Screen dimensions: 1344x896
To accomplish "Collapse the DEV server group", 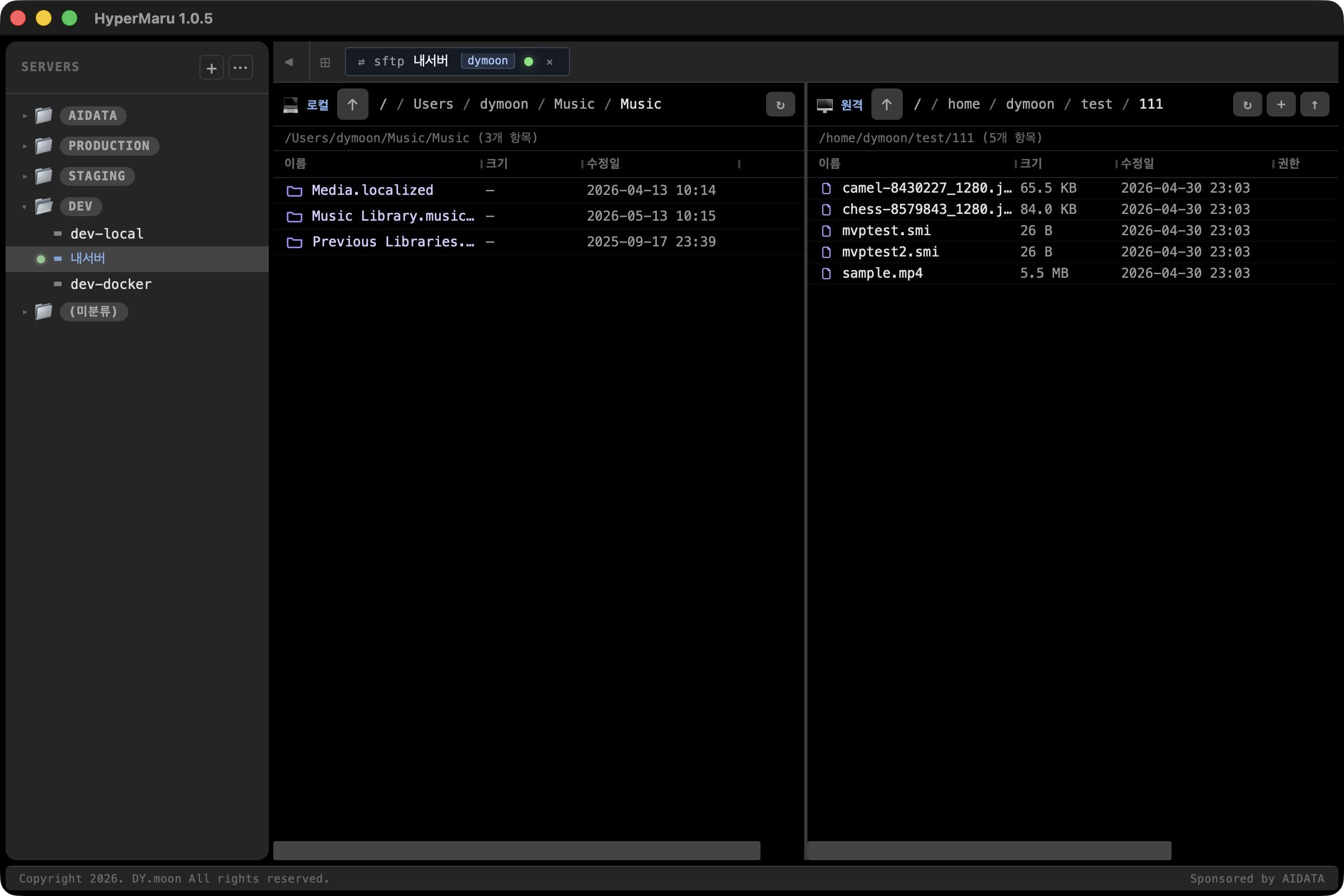I will 25,207.
